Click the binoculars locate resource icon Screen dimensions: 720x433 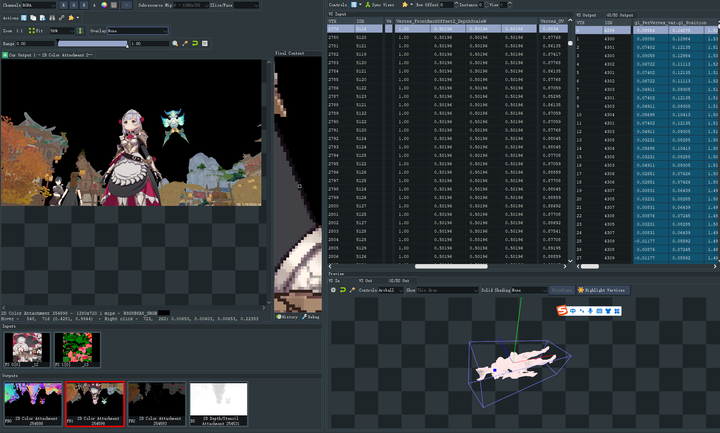click(x=52, y=18)
